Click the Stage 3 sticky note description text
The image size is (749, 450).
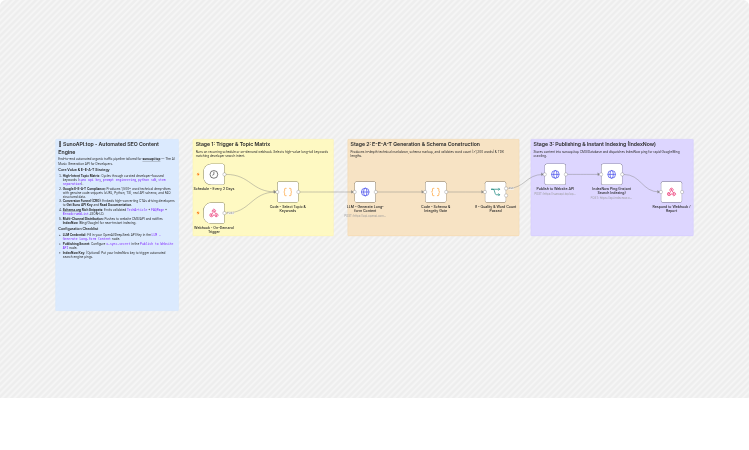click(606, 154)
